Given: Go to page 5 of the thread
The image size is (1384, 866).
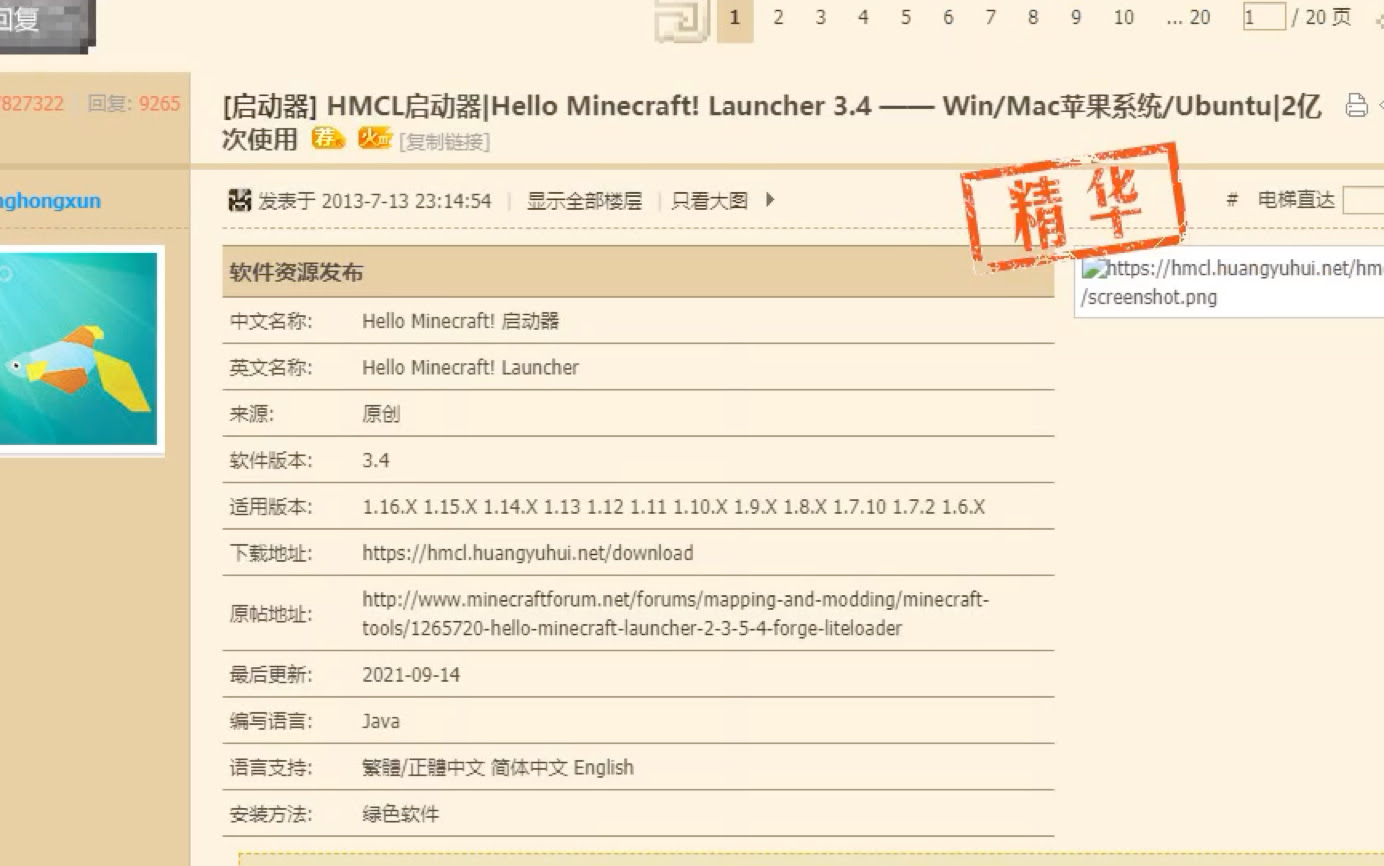Looking at the screenshot, I should pyautogui.click(x=905, y=18).
